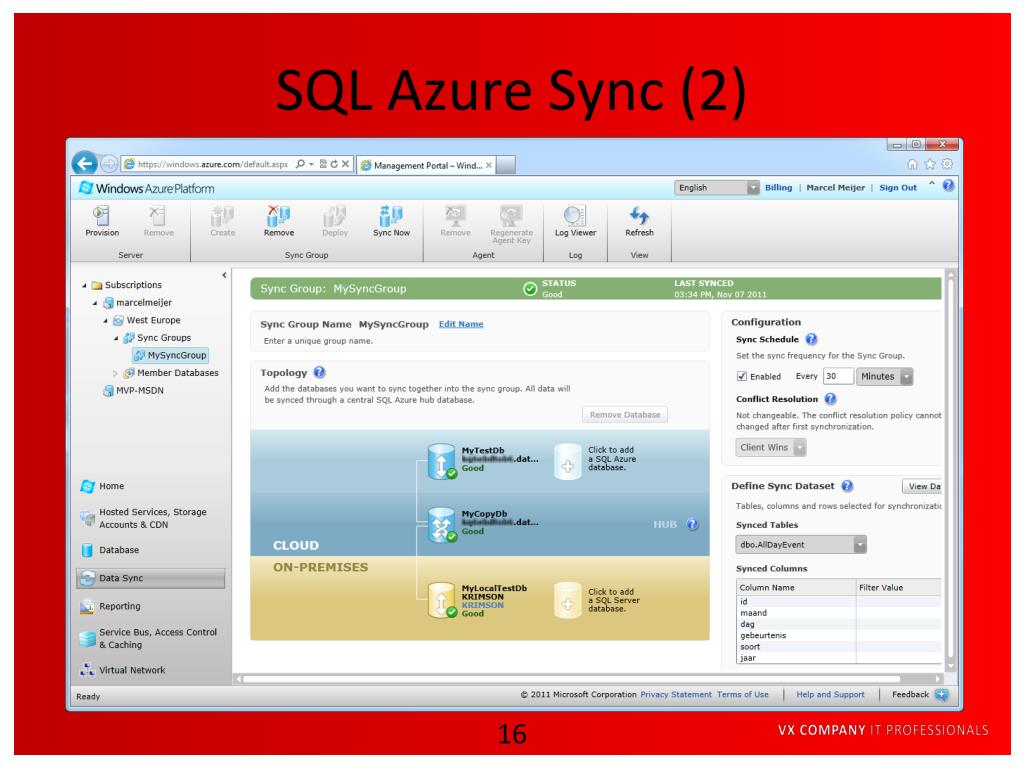Open the Client Wins dropdown

tap(771, 447)
